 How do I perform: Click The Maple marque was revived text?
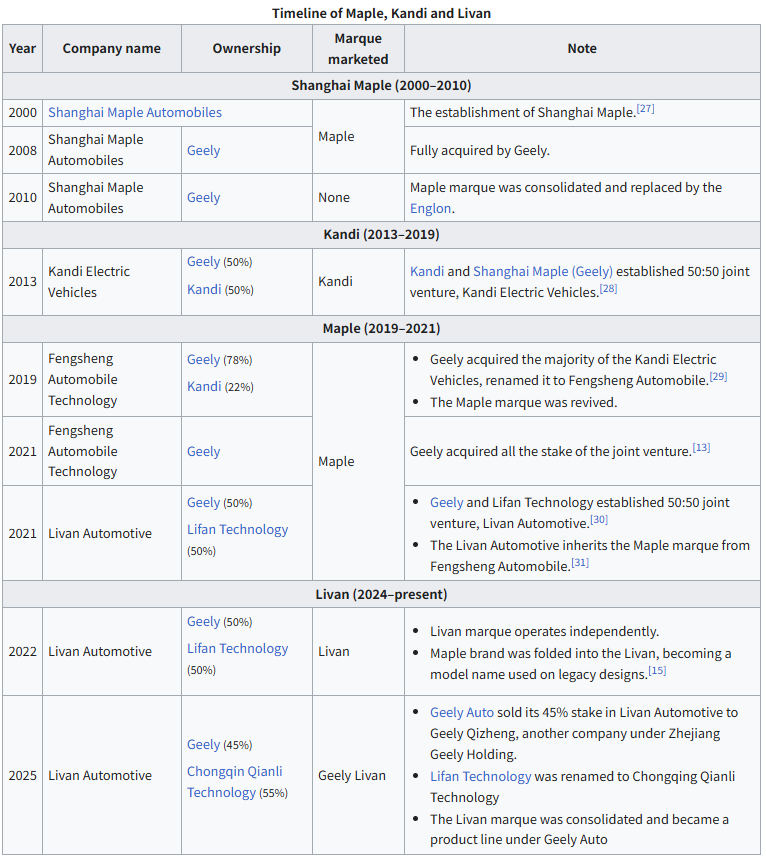(523, 402)
